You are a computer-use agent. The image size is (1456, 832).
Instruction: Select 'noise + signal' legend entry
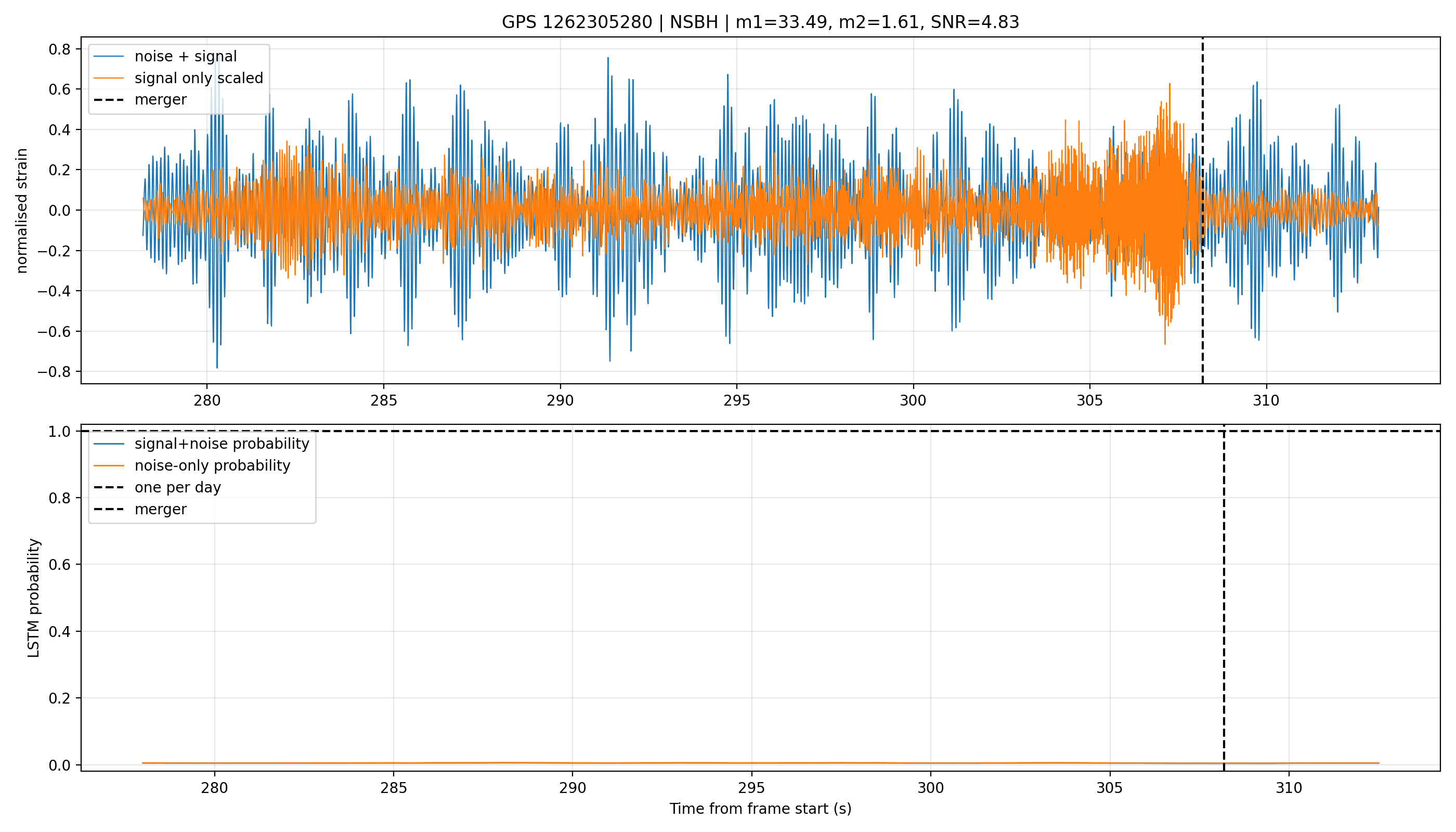[x=186, y=56]
